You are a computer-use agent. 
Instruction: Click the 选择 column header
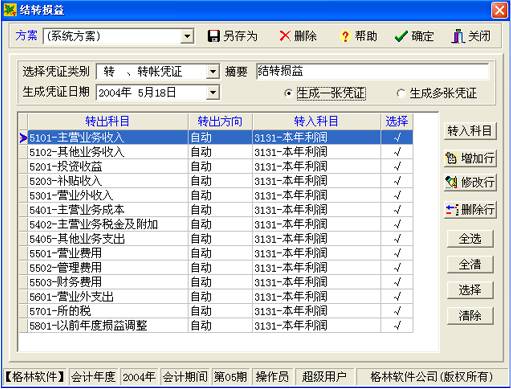pyautogui.click(x=397, y=121)
